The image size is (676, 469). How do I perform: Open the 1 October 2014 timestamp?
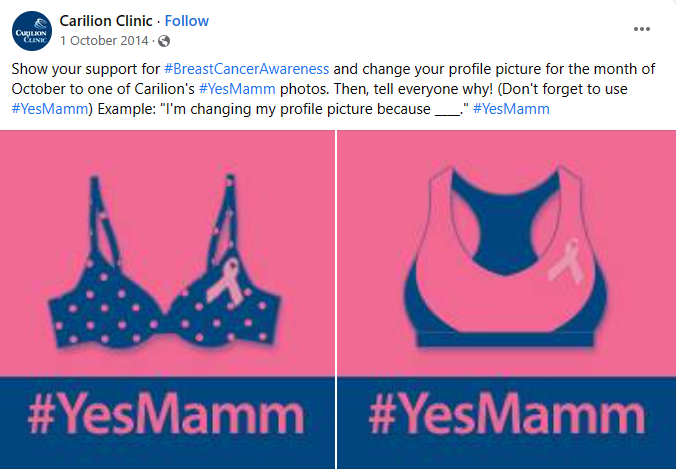(x=104, y=41)
